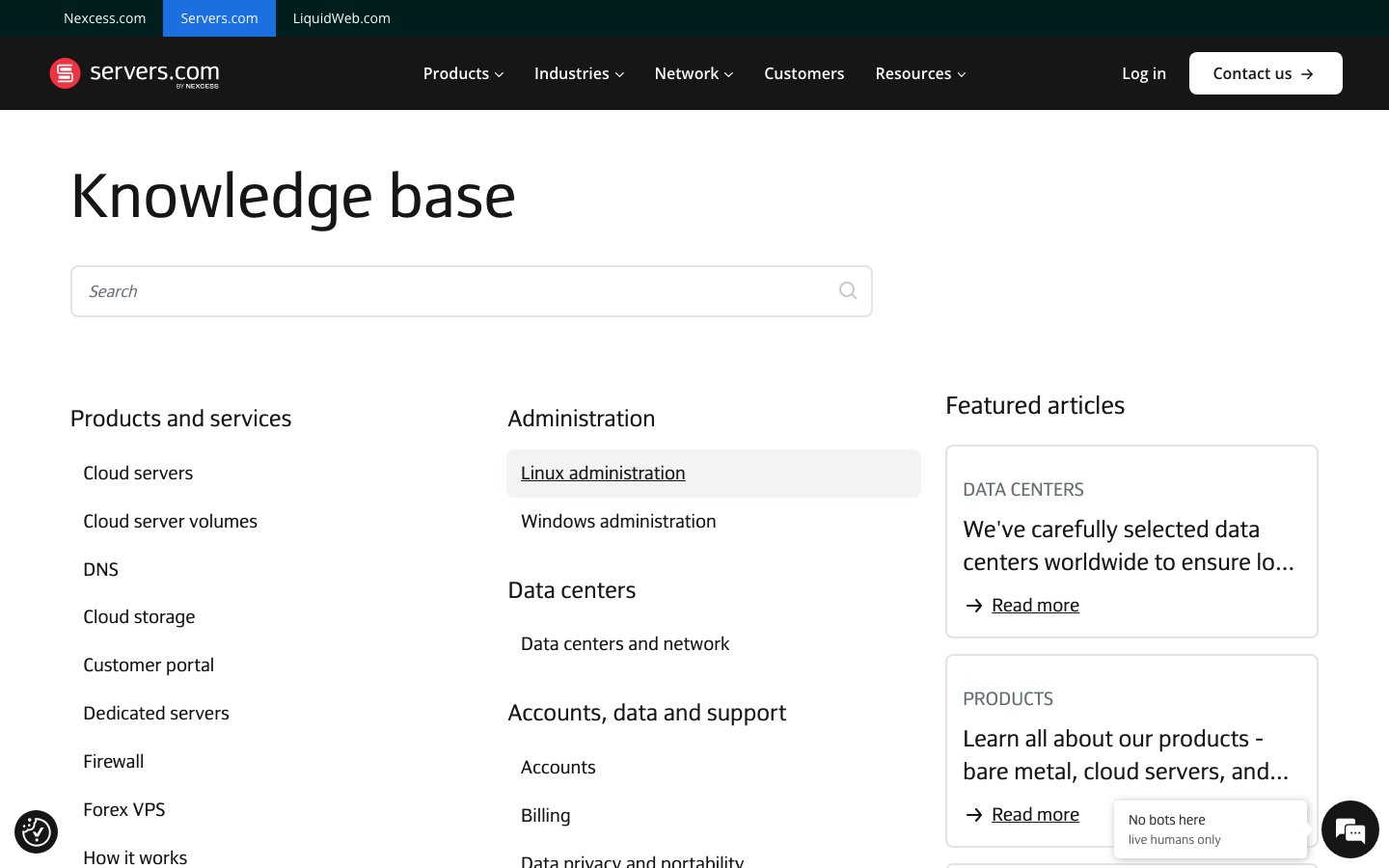Focus the Knowledge base search field
1389x868 pixels.
tap(472, 291)
